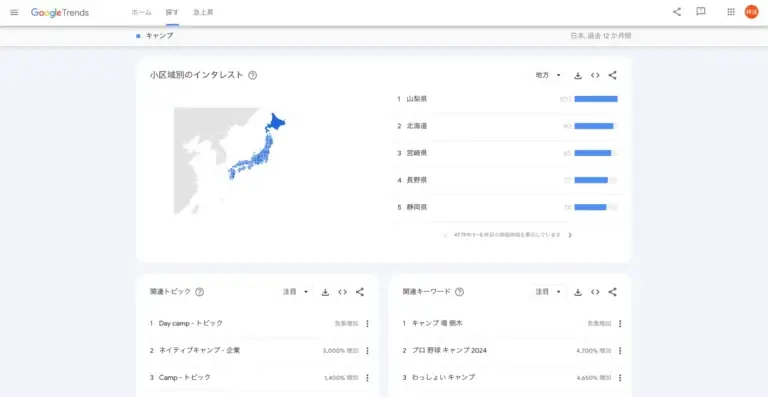768x397 pixels.
Task: Open the feedback icon in header
Action: coord(701,12)
